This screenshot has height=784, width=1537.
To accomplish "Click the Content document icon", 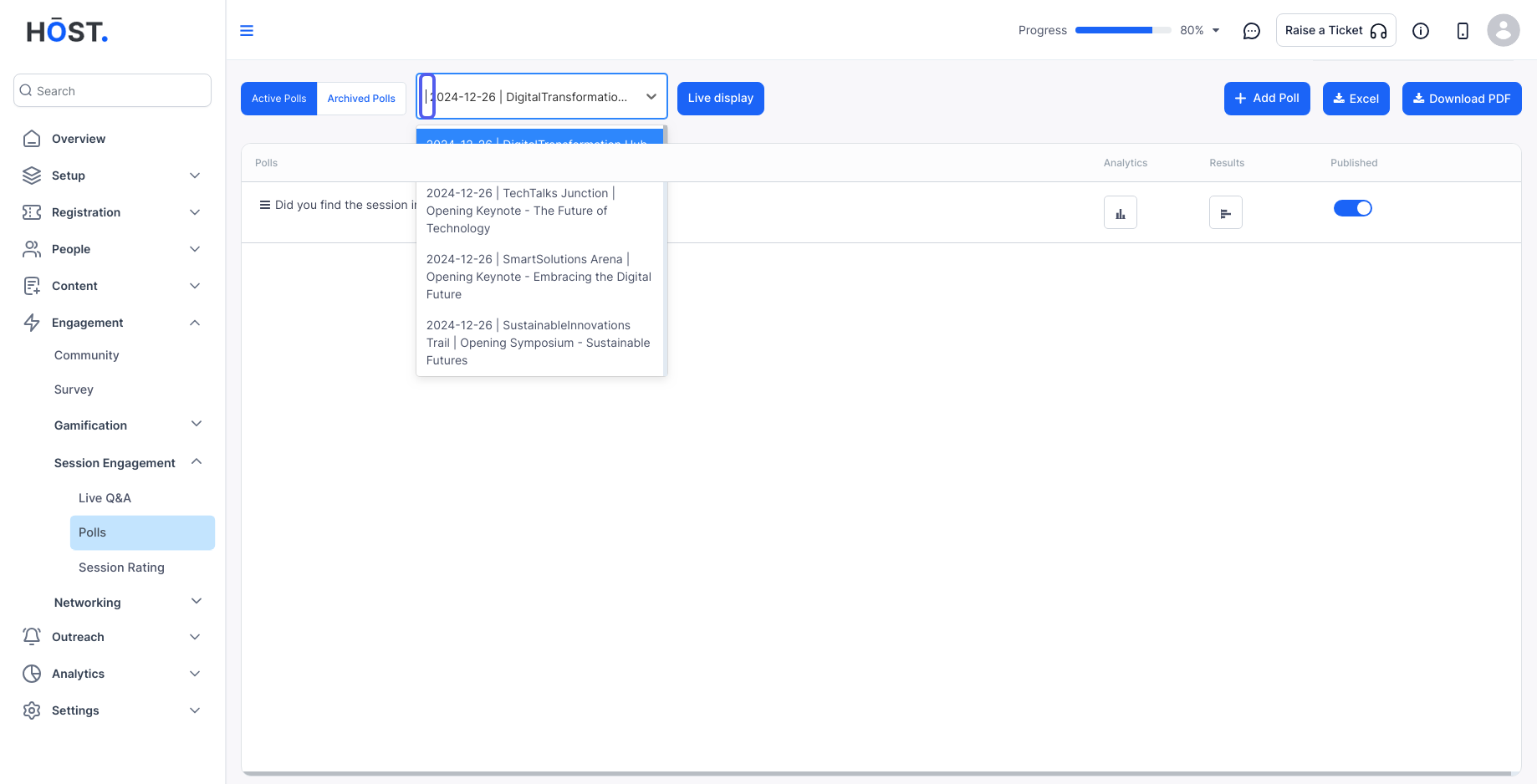I will 32,286.
